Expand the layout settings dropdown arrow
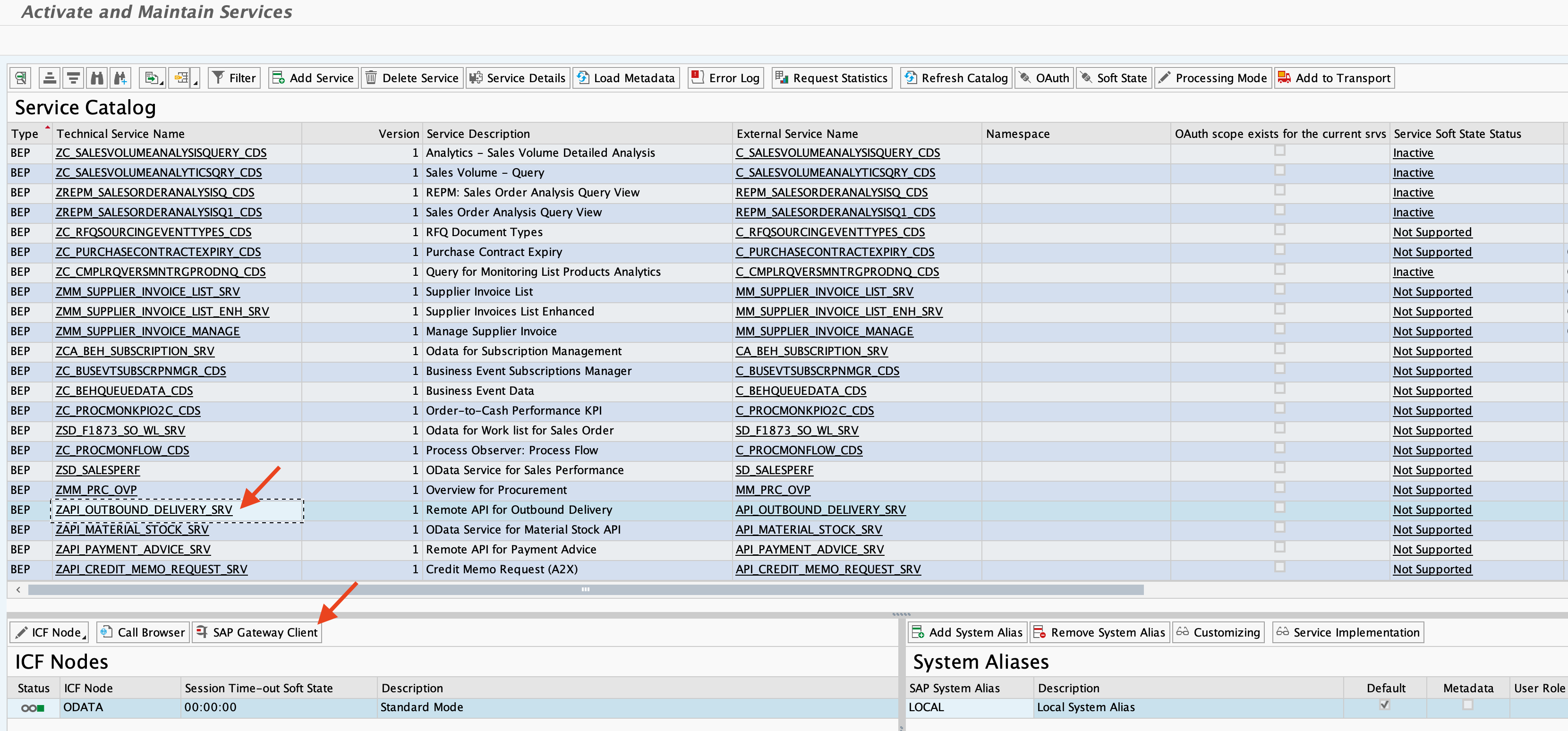The image size is (1568, 731). coord(196,82)
